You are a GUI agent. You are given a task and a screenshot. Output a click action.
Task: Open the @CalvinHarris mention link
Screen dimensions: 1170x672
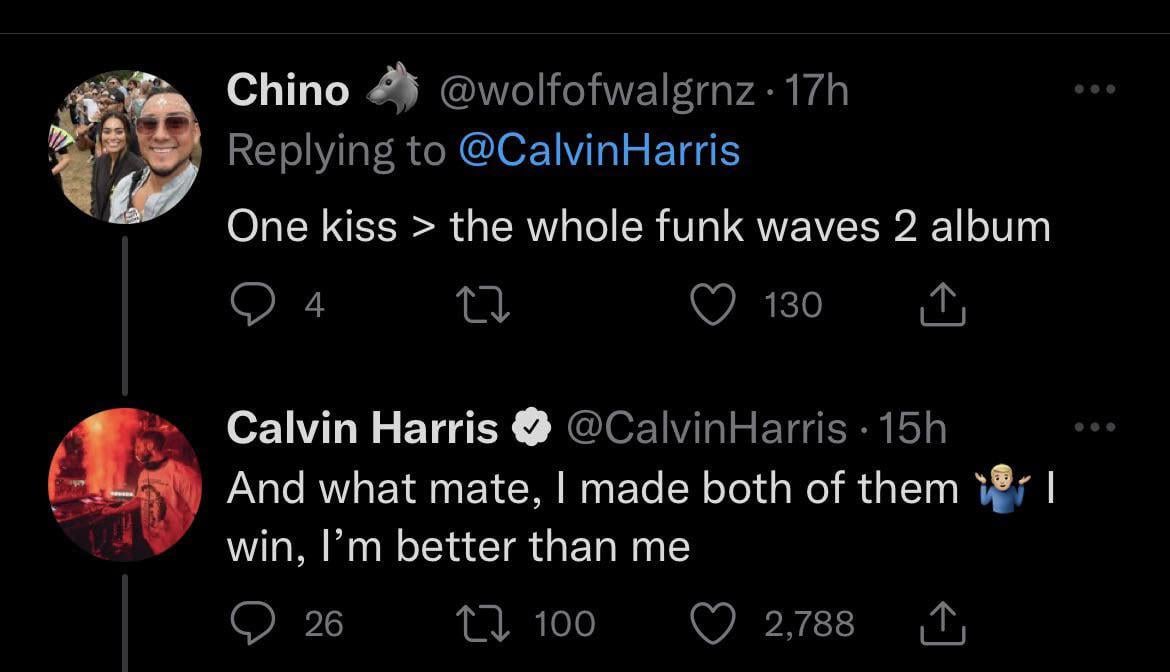[x=599, y=151]
